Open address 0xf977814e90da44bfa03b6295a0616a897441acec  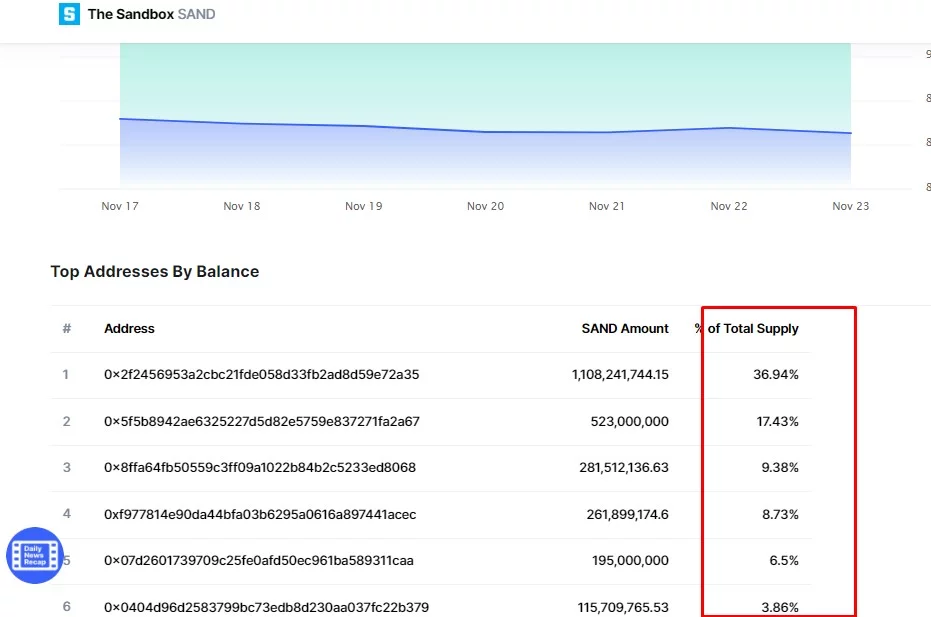pos(260,514)
